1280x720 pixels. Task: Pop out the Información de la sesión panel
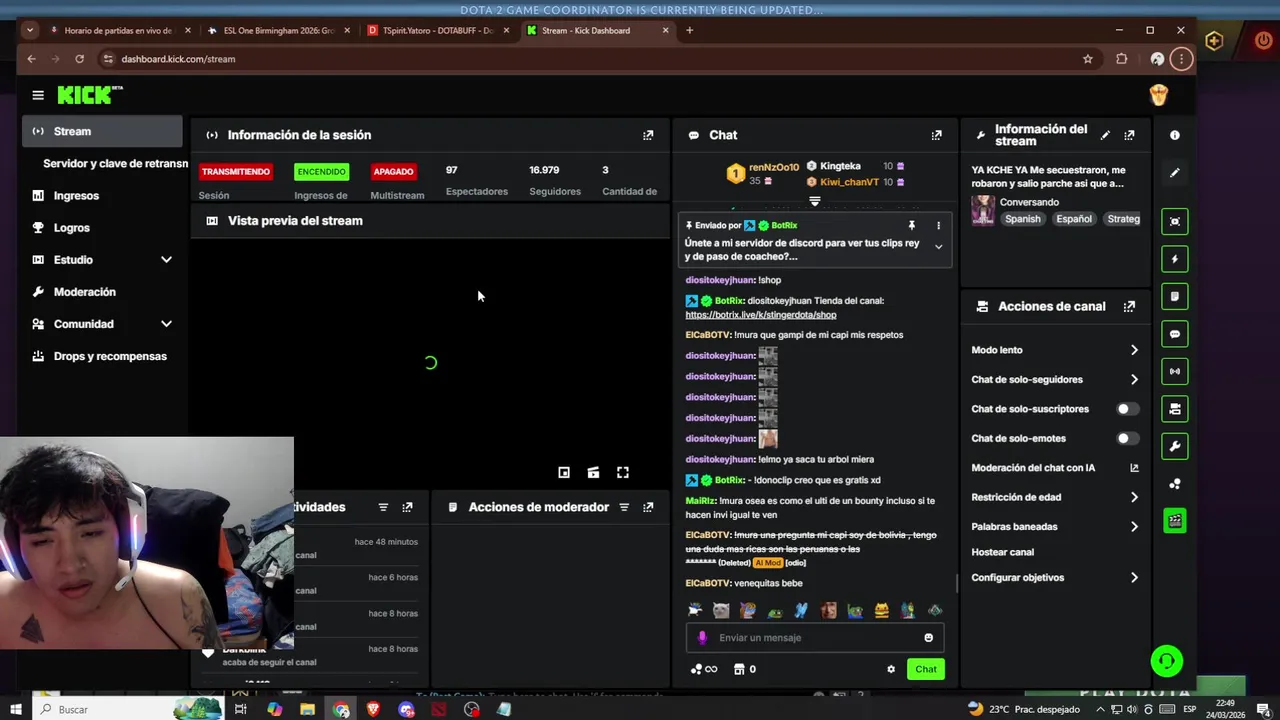648,135
